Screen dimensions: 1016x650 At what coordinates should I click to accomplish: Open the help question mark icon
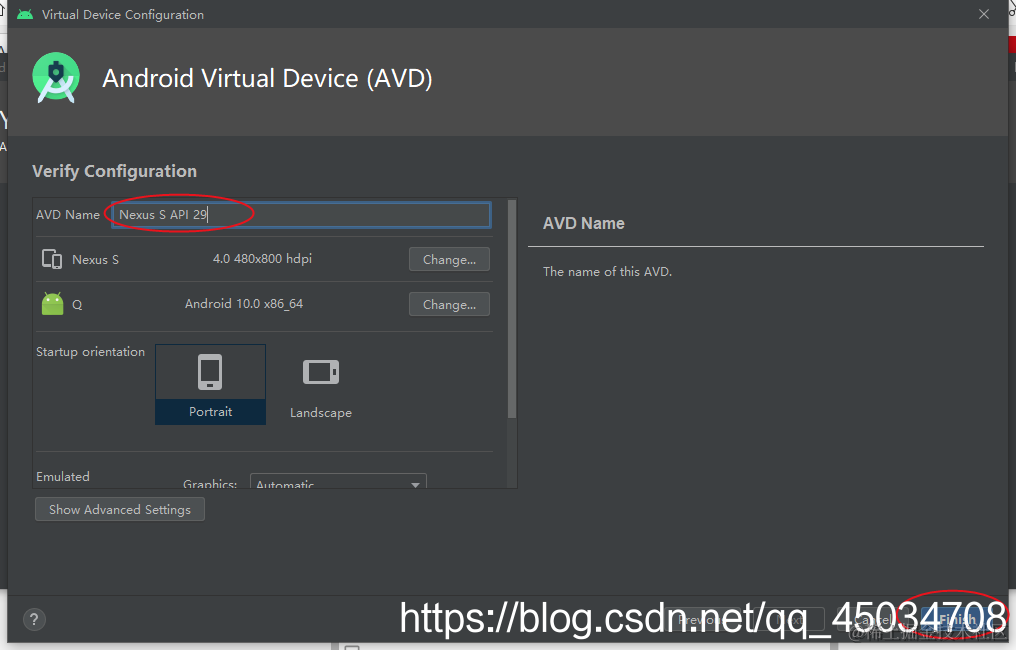(x=34, y=620)
